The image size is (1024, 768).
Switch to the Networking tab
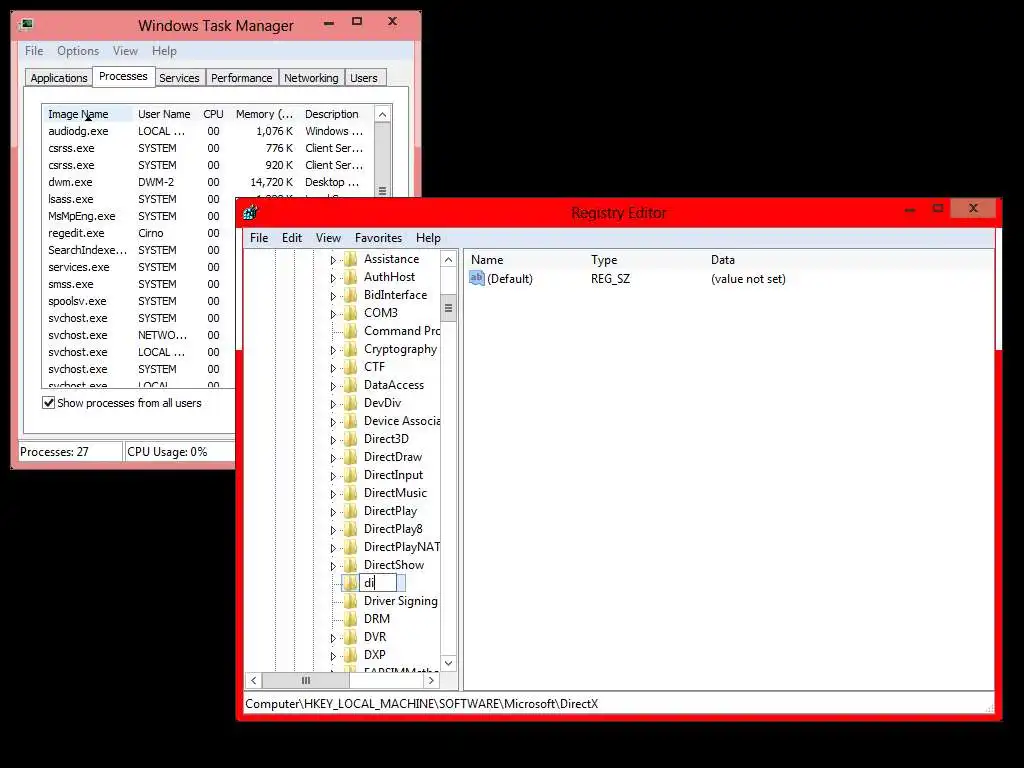click(311, 78)
